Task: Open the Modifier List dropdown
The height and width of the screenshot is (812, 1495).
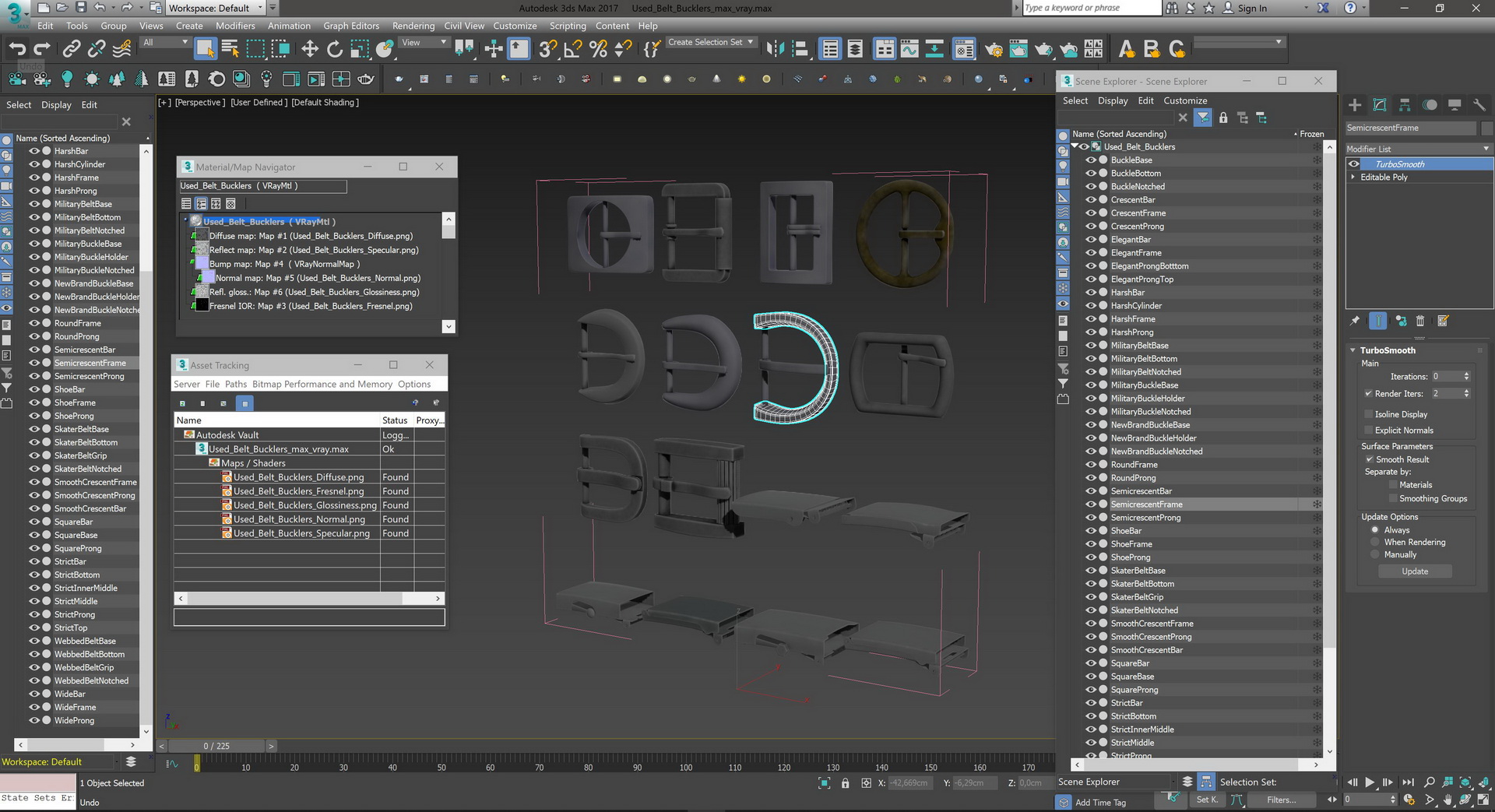Action: click(x=1418, y=149)
